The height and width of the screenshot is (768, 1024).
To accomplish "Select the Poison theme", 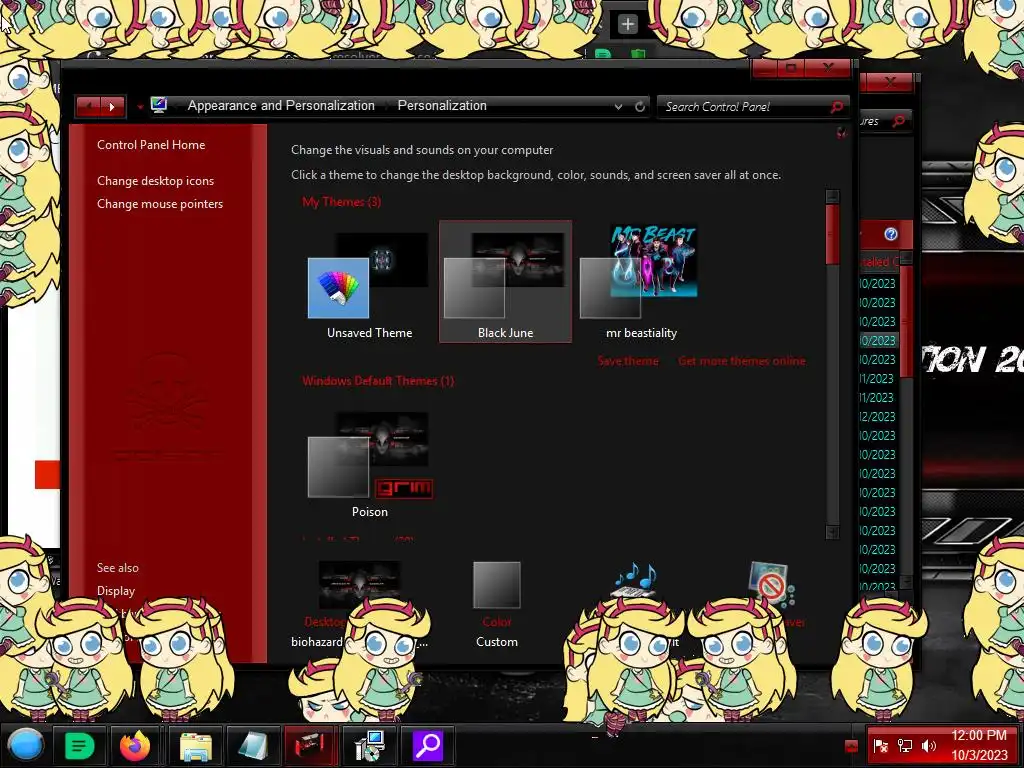I will (370, 462).
